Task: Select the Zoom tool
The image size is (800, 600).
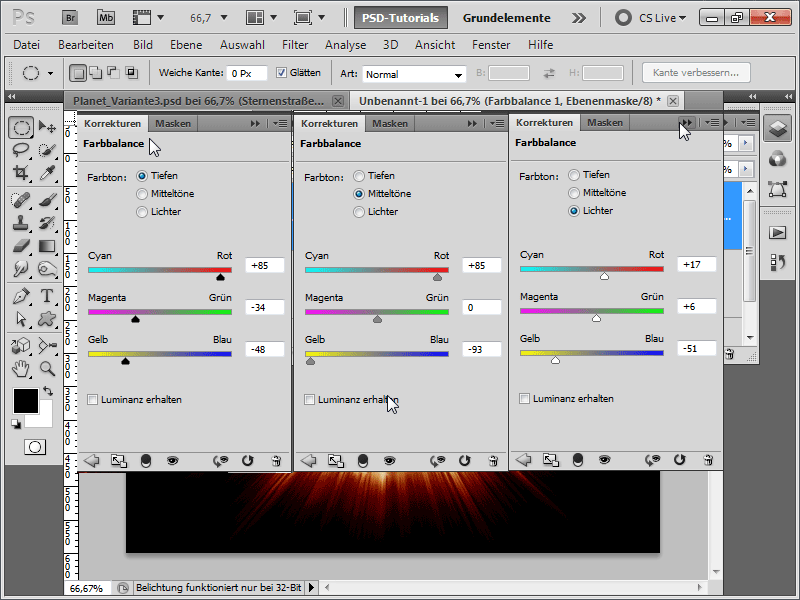Action: pos(47,369)
